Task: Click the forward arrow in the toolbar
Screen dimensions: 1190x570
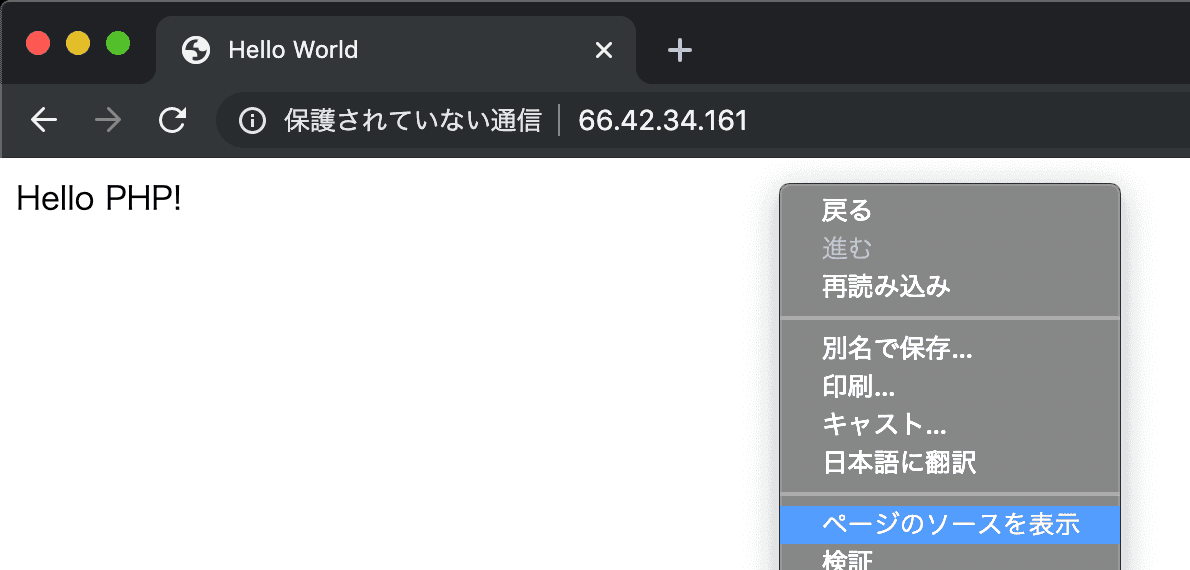Action: pyautogui.click(x=108, y=121)
